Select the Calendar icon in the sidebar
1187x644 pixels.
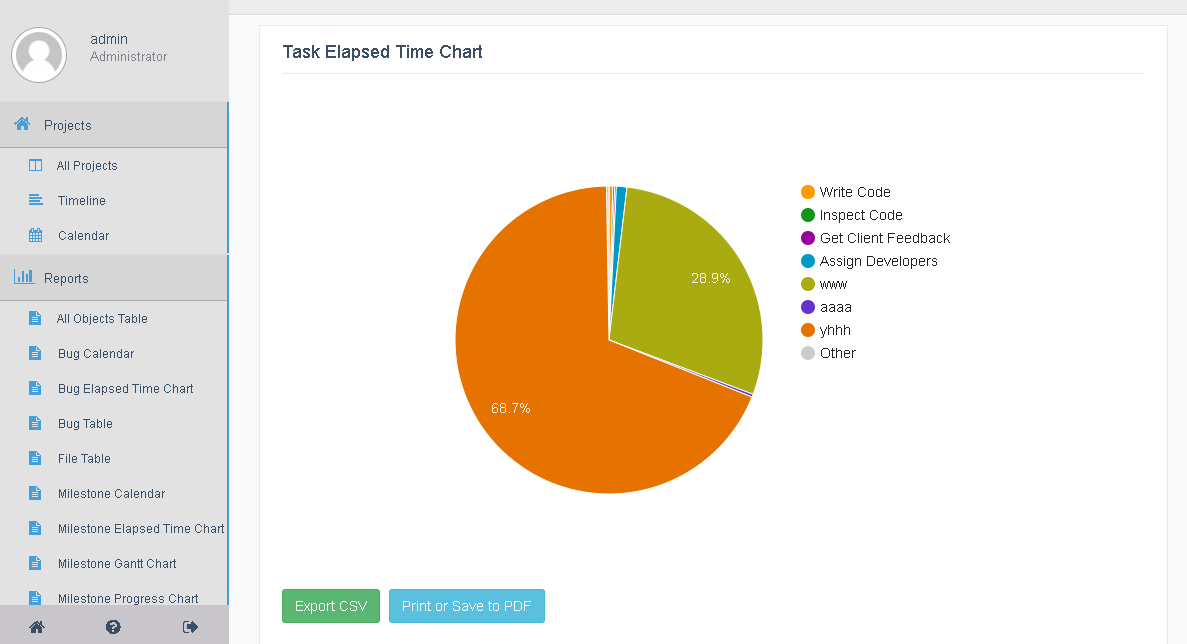pyautogui.click(x=35, y=235)
